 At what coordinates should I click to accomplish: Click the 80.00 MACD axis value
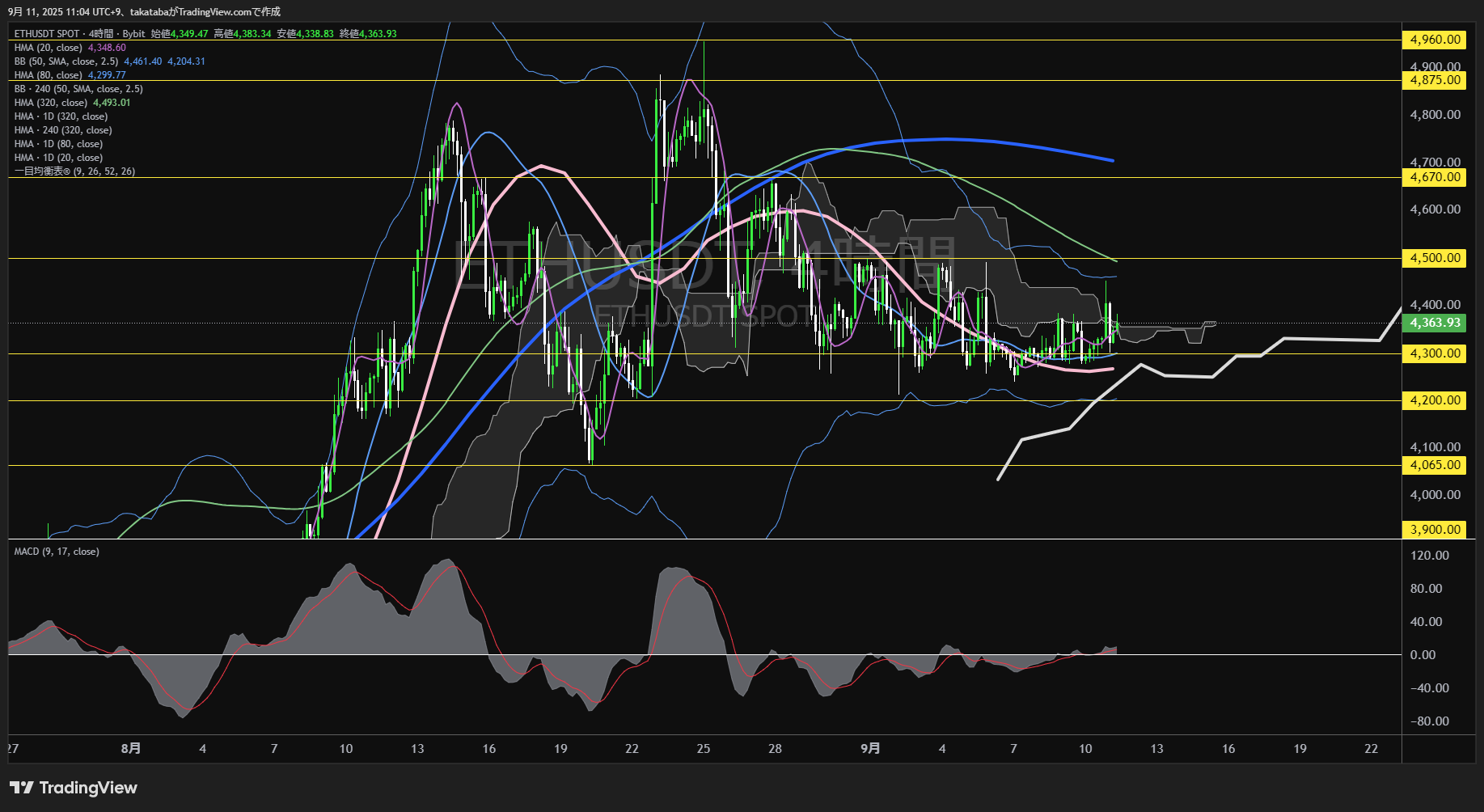coord(1427,589)
